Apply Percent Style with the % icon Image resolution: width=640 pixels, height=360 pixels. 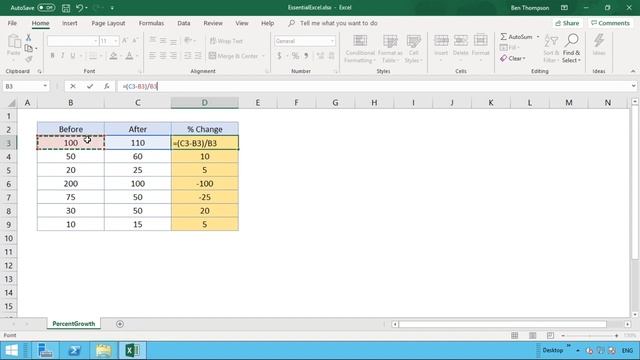click(295, 56)
